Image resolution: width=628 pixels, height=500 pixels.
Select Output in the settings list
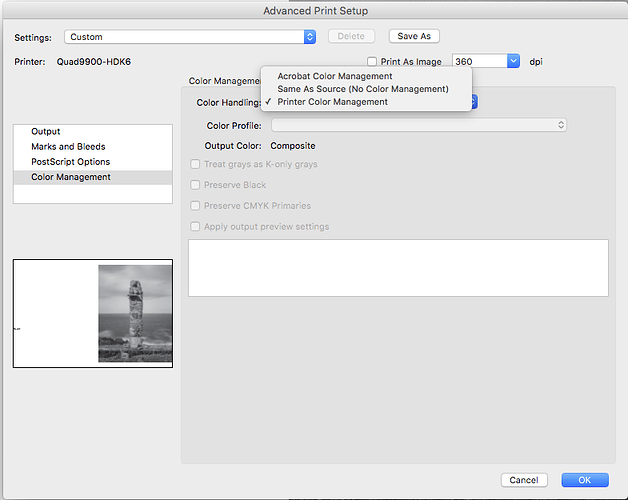(x=46, y=132)
